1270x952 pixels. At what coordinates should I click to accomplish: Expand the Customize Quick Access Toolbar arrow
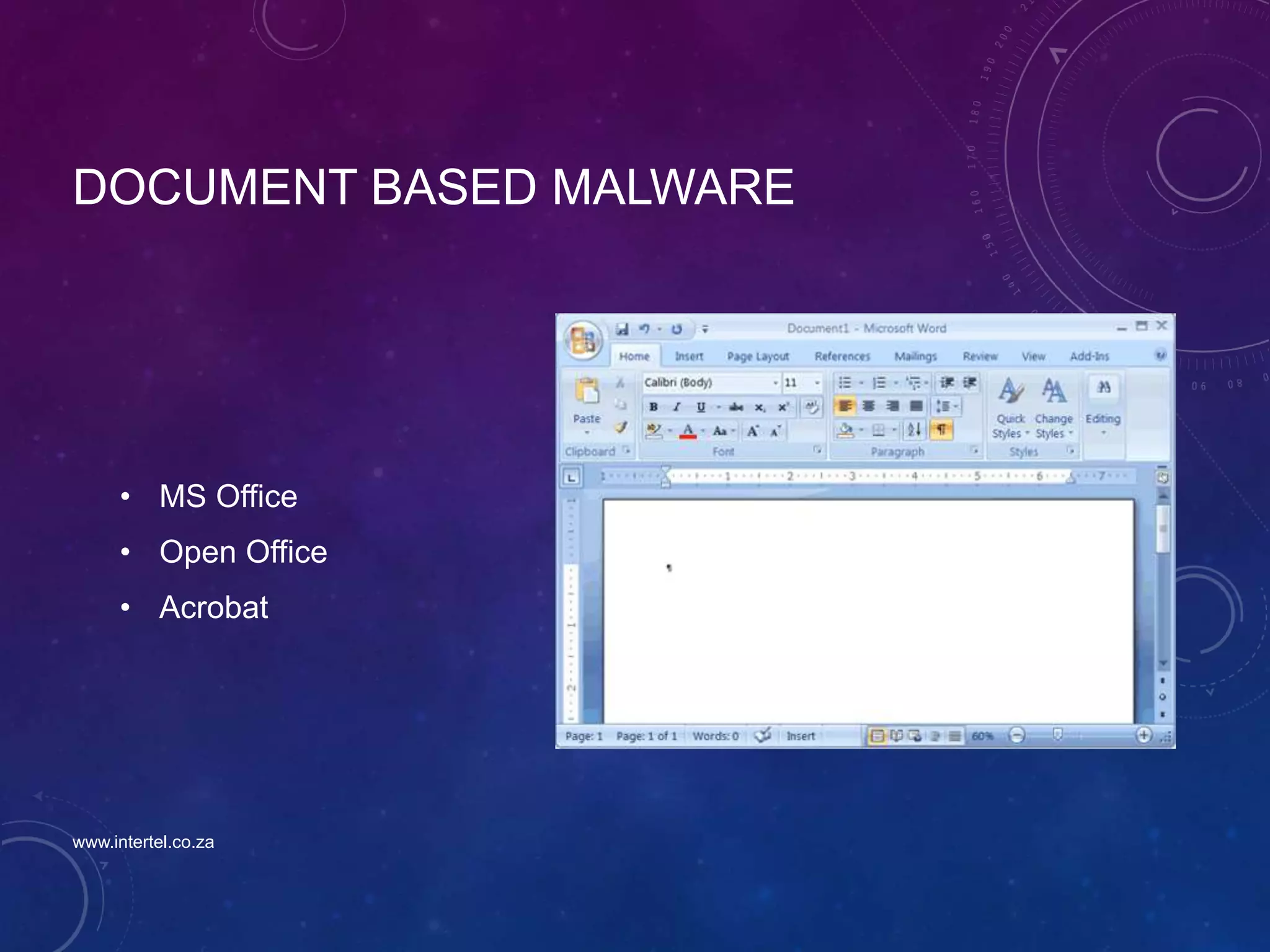pos(705,329)
